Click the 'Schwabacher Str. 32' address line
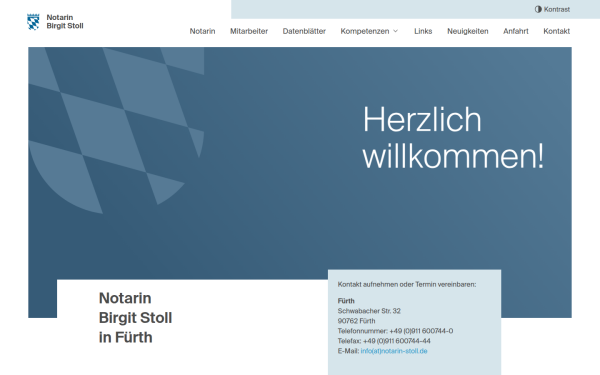The height and width of the screenshot is (375, 600). 369,311
